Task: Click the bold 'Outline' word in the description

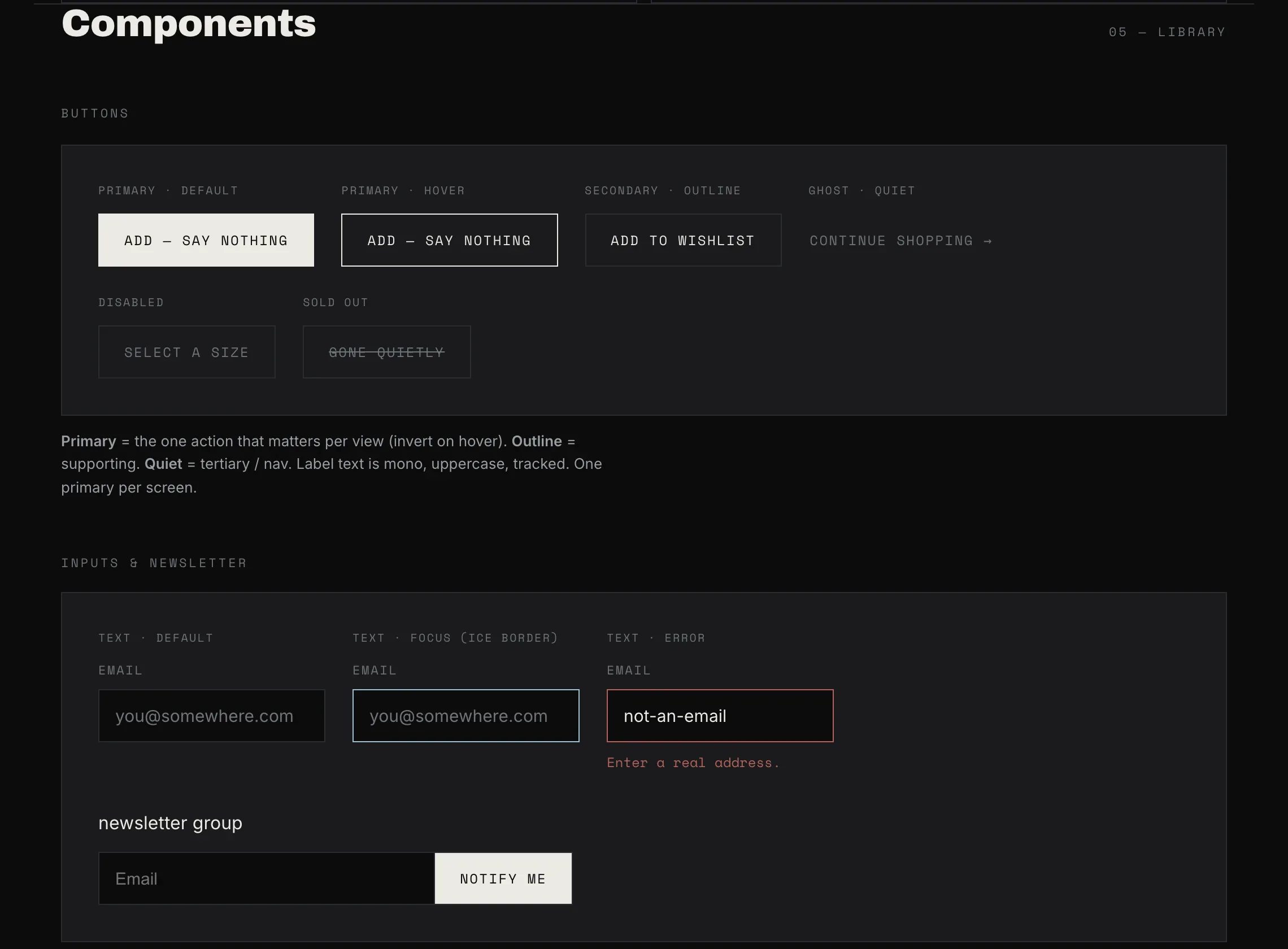Action: (x=537, y=441)
